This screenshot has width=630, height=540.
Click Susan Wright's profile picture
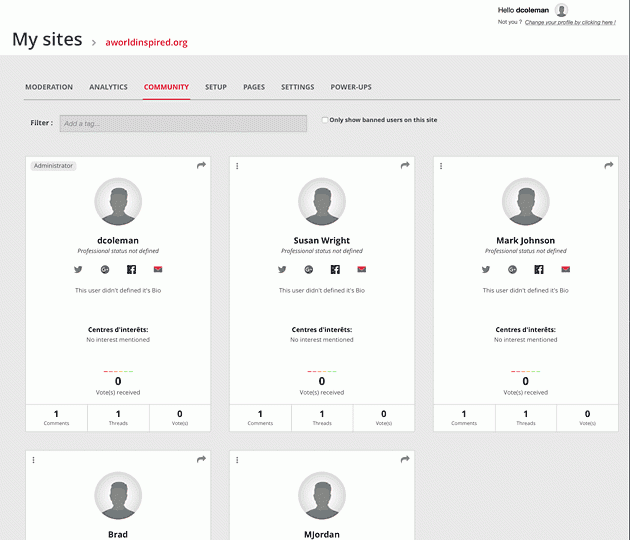322,202
